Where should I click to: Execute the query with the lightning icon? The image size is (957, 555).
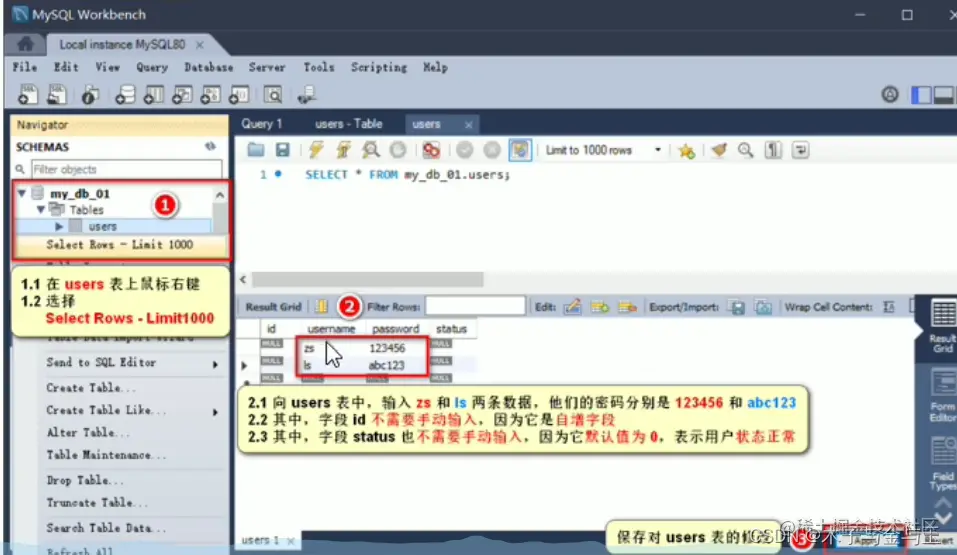(316, 150)
